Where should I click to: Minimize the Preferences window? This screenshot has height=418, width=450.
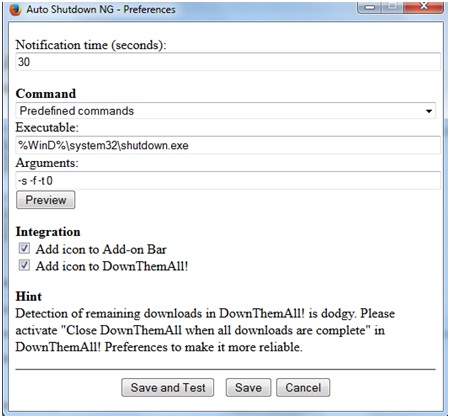coord(370,7)
